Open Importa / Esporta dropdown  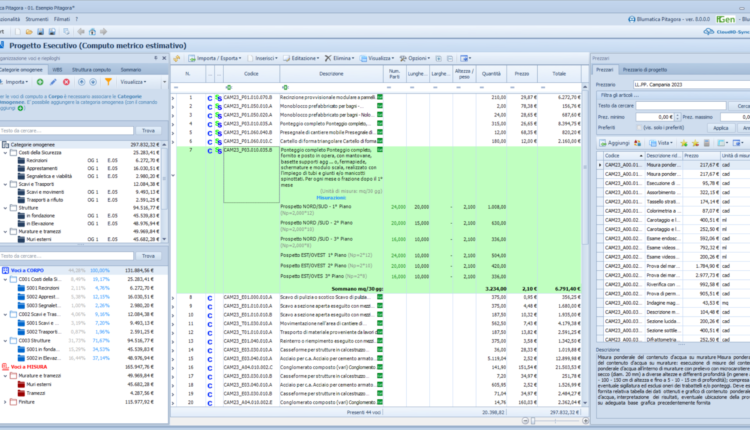(215, 58)
